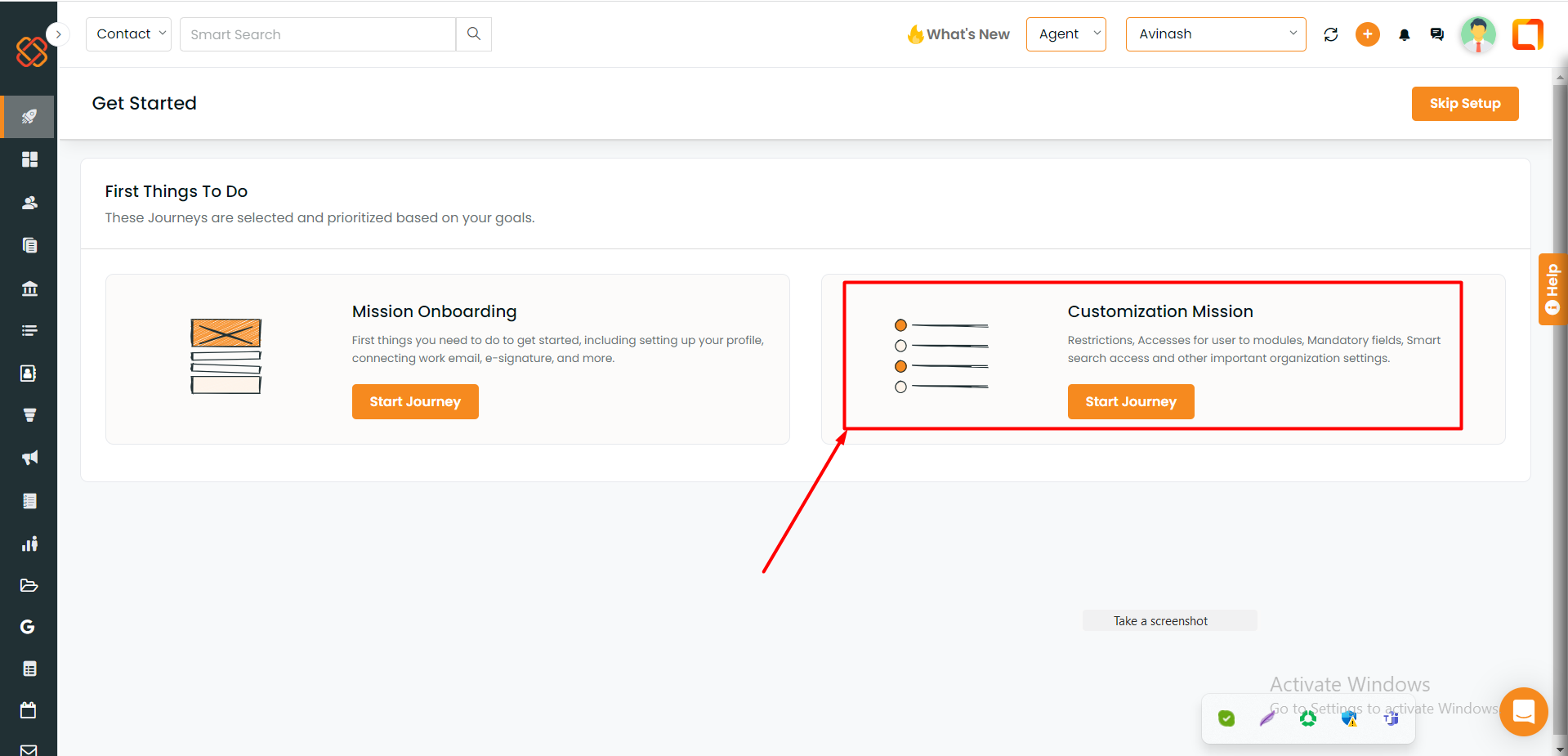Click the First Things To Do heading
The height and width of the screenshot is (756, 1568).
[x=176, y=191]
